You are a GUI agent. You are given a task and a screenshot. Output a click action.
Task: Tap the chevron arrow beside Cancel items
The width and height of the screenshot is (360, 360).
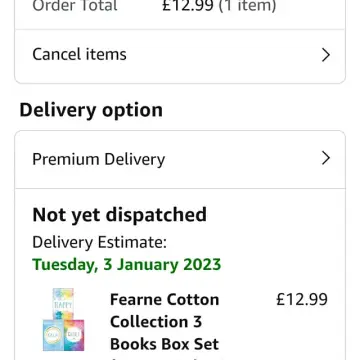tap(326, 55)
